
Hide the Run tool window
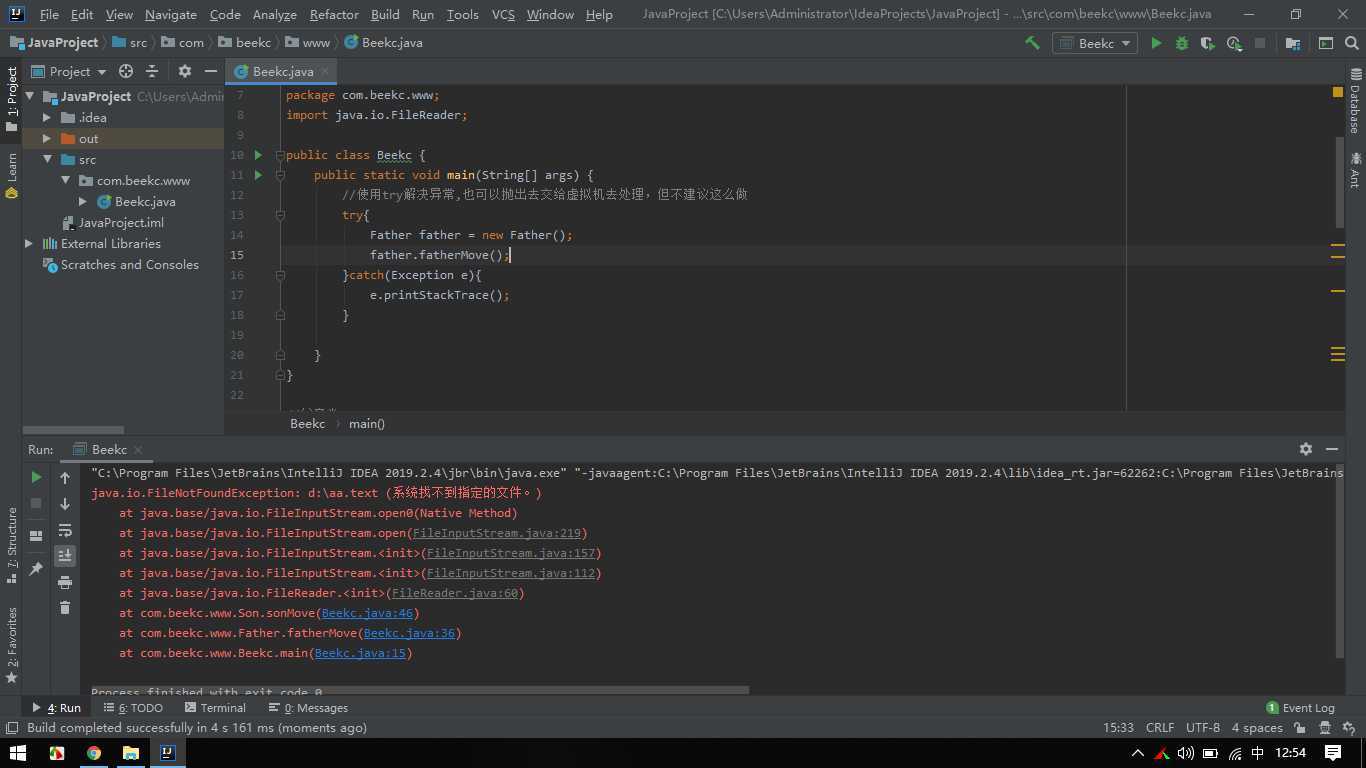1332,449
